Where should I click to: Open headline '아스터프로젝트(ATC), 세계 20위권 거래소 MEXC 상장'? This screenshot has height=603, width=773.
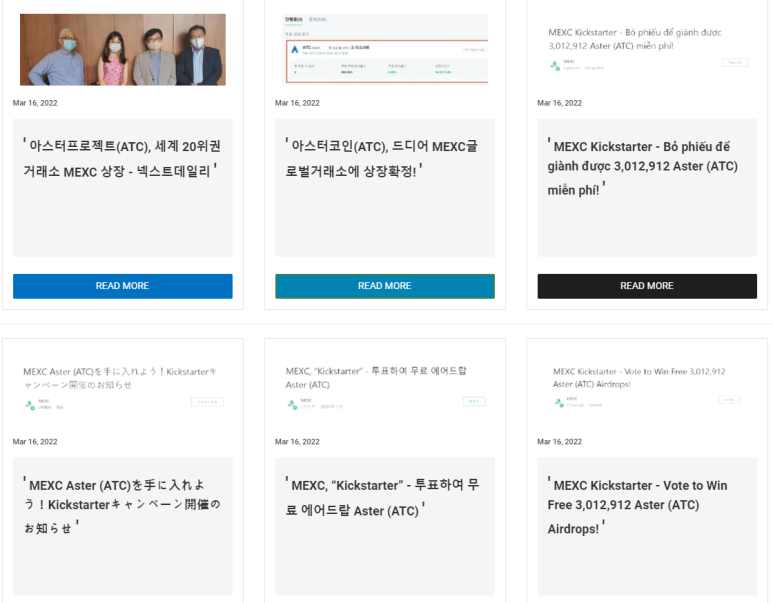(122, 158)
